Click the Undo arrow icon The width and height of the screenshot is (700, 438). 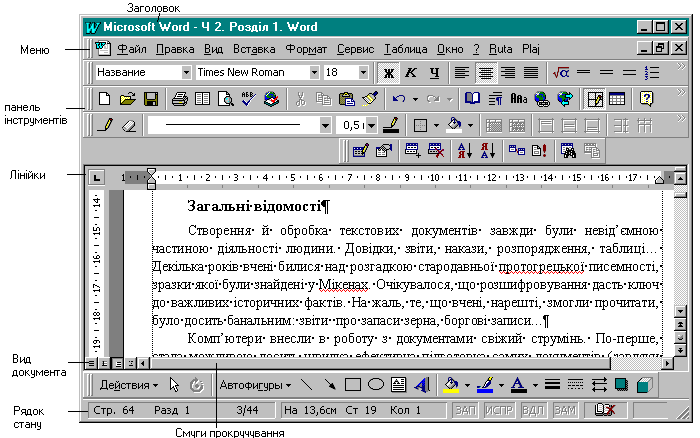[x=399, y=99]
